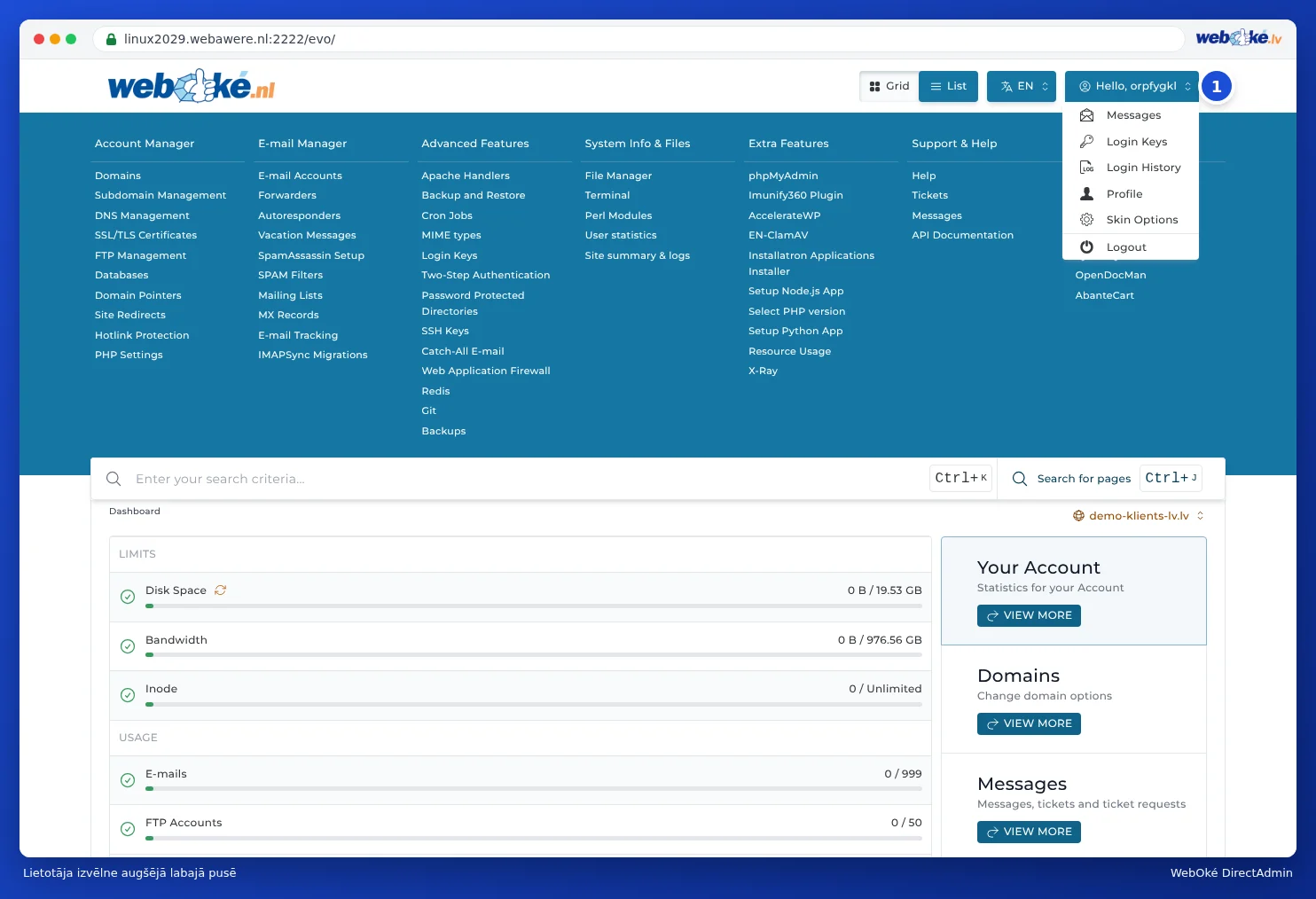Open the Domains link

pos(118,176)
